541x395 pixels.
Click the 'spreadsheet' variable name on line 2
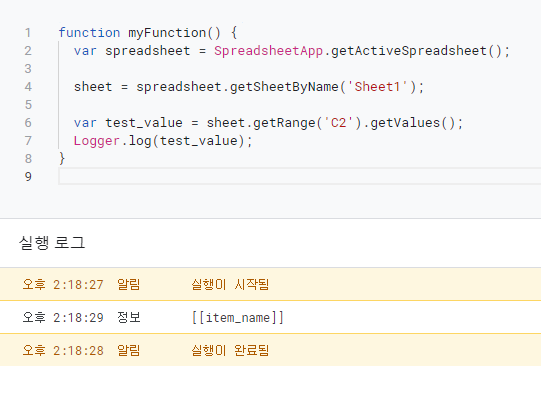[x=147, y=51]
